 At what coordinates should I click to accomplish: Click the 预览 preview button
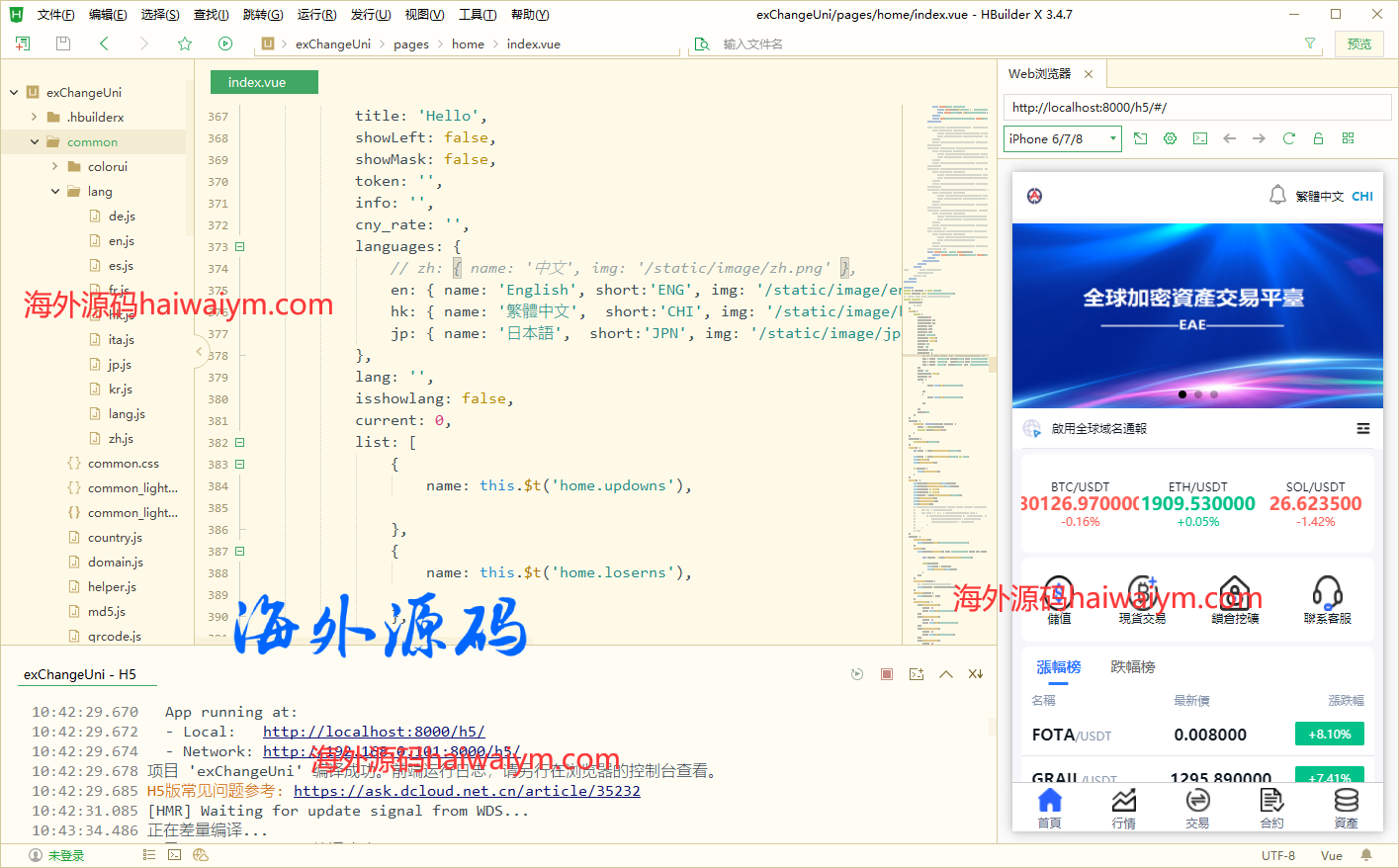tap(1359, 43)
